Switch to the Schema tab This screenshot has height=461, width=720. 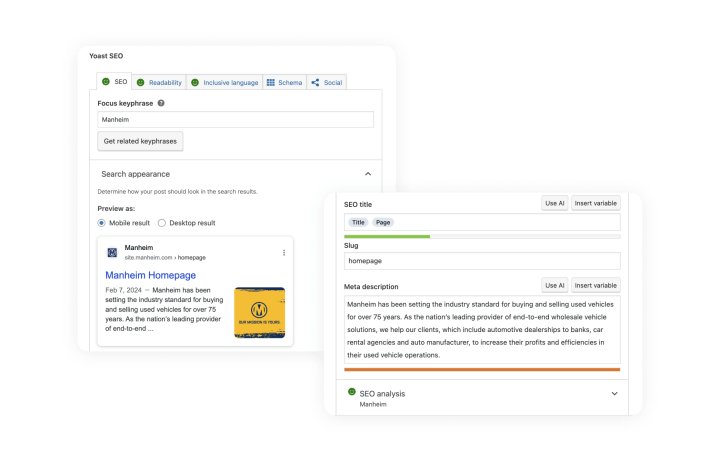tap(284, 83)
